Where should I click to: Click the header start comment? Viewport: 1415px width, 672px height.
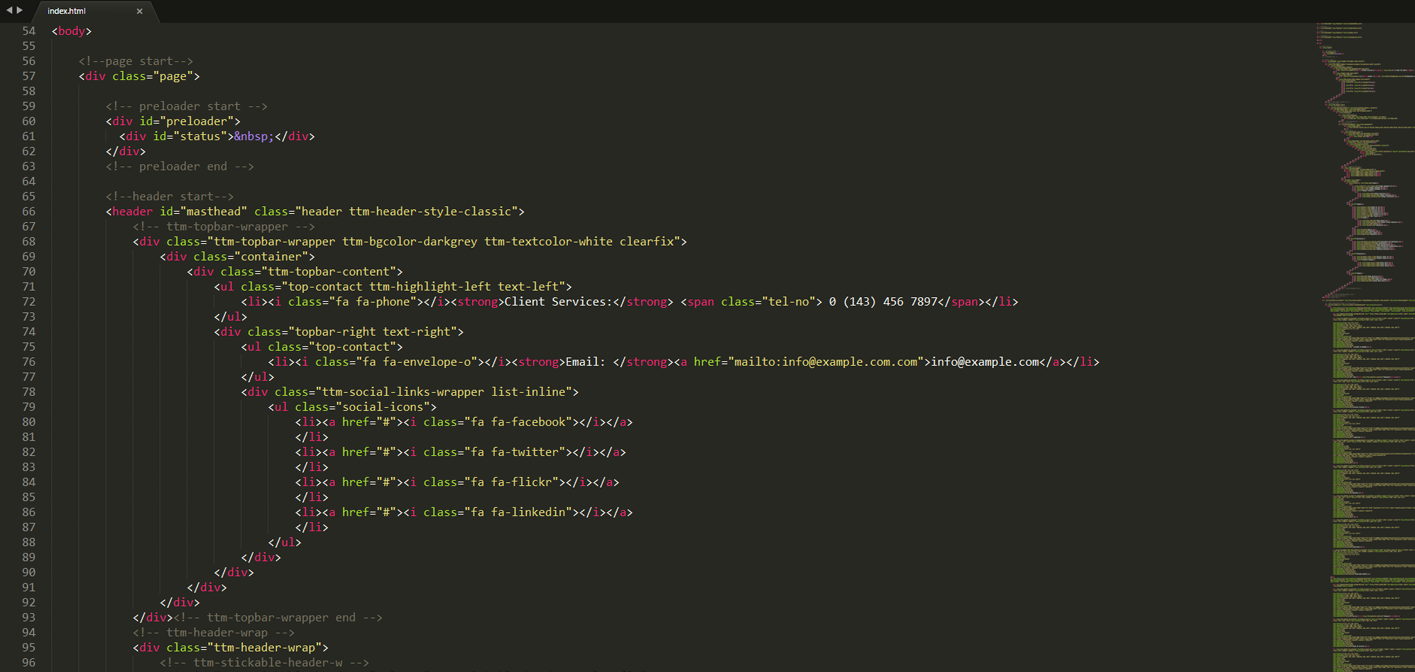point(170,196)
